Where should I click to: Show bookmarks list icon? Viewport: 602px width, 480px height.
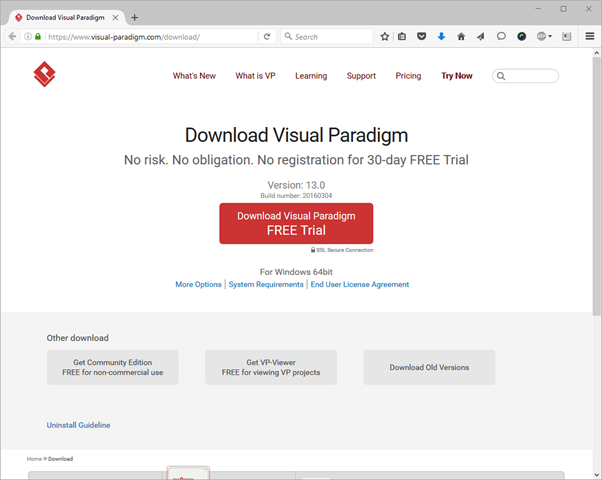point(402,36)
